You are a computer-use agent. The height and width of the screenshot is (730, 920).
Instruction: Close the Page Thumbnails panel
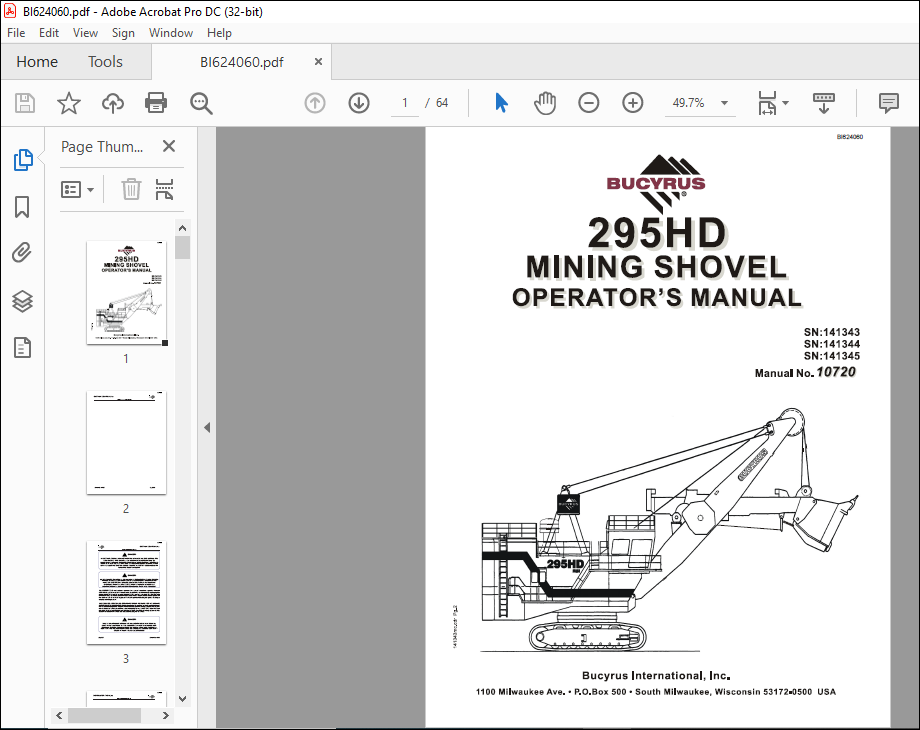coord(169,146)
